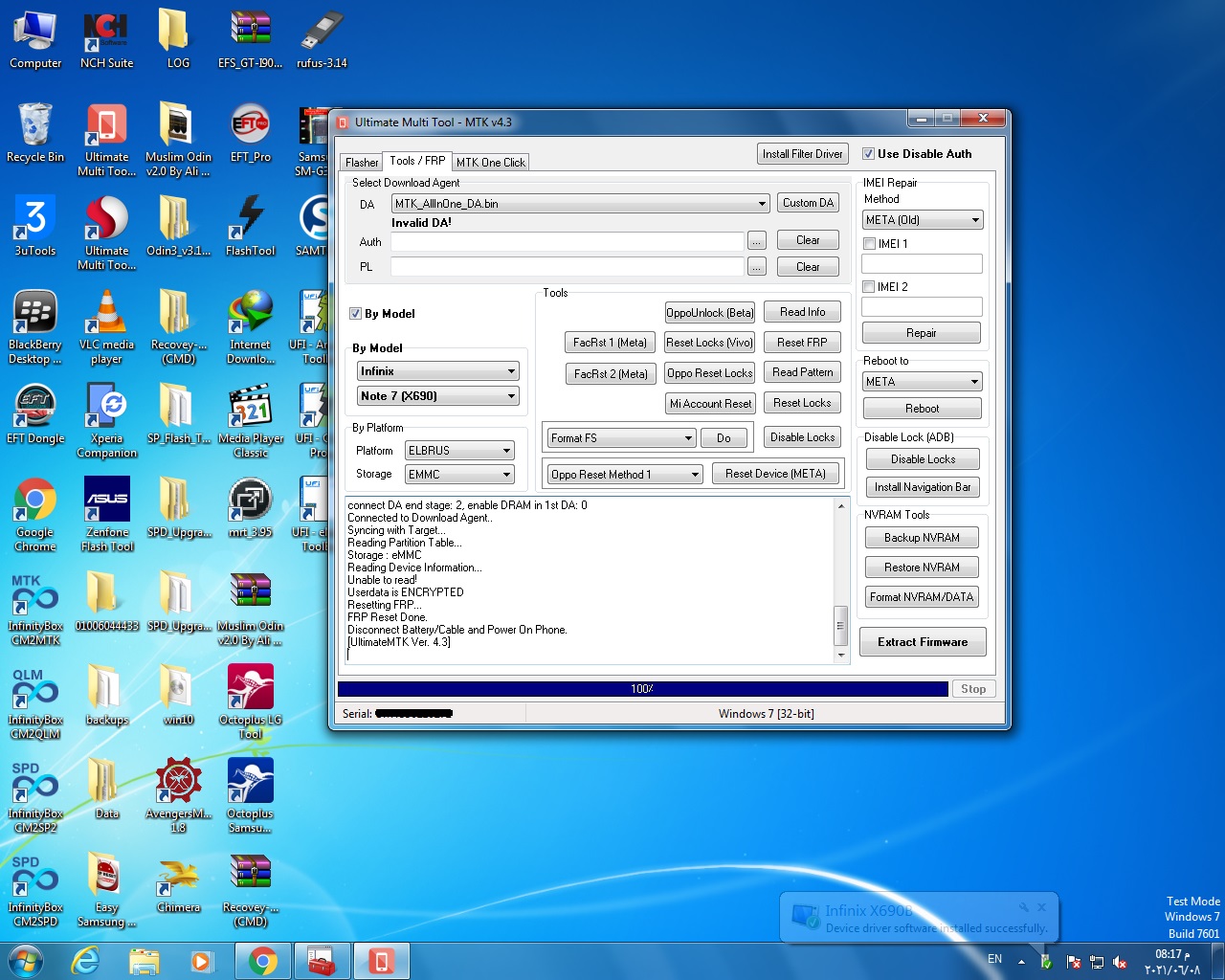1225x980 pixels.
Task: Launch the Zenfone Flash Tool shortcut
Action: pos(106,515)
